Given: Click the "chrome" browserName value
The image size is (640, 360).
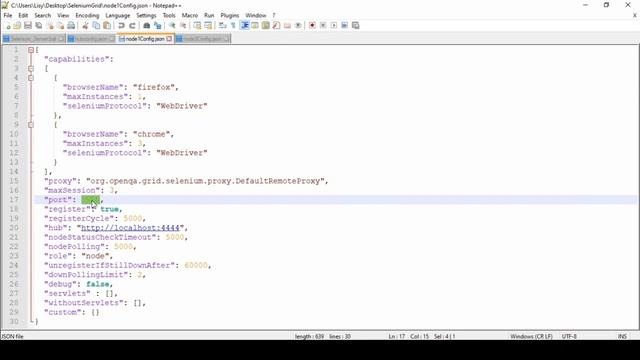Looking at the screenshot, I should pyautogui.click(x=151, y=134).
